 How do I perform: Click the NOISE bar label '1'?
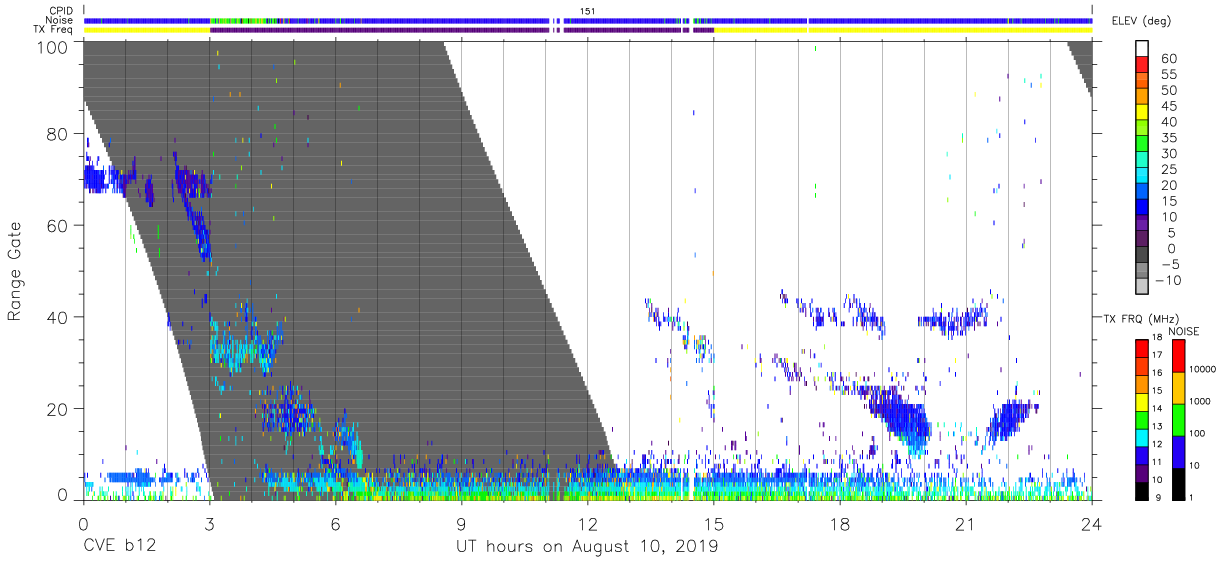1191,498
